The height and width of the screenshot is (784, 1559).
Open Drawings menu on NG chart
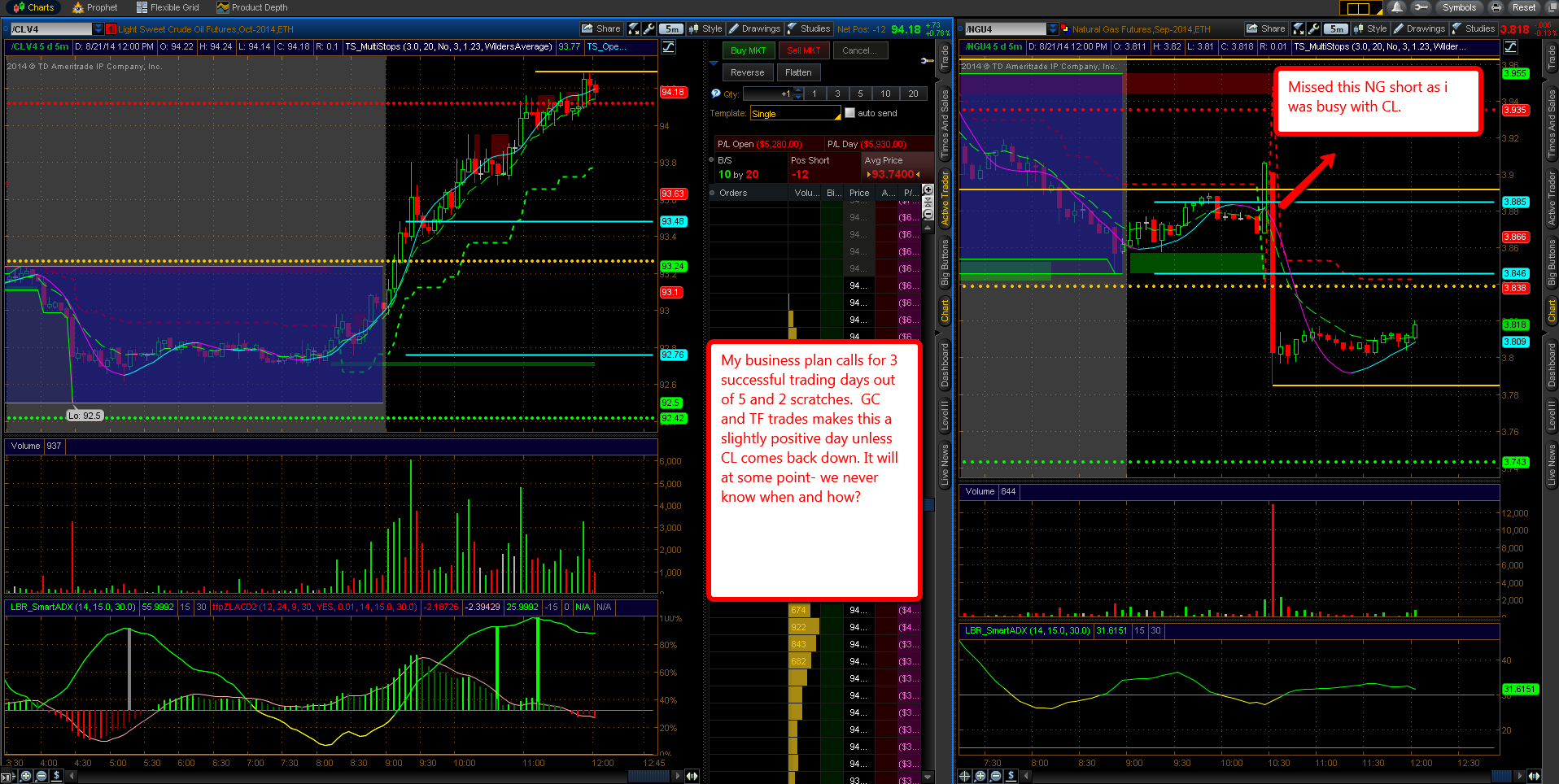coord(1419,28)
